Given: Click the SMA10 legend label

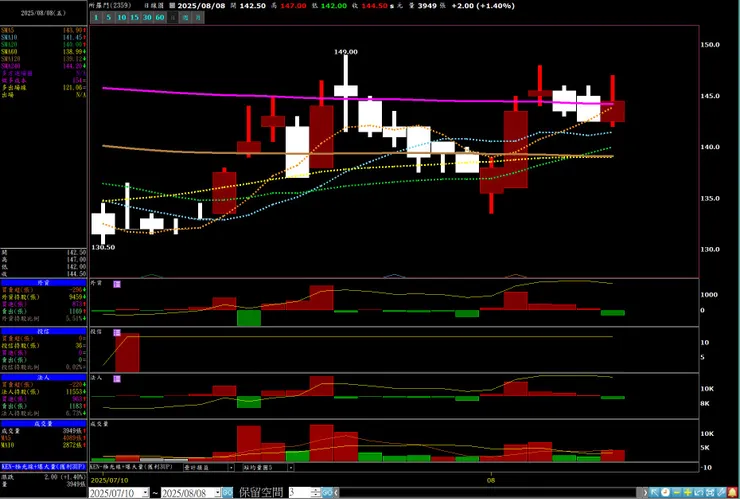Looking at the screenshot, I should point(9,37).
